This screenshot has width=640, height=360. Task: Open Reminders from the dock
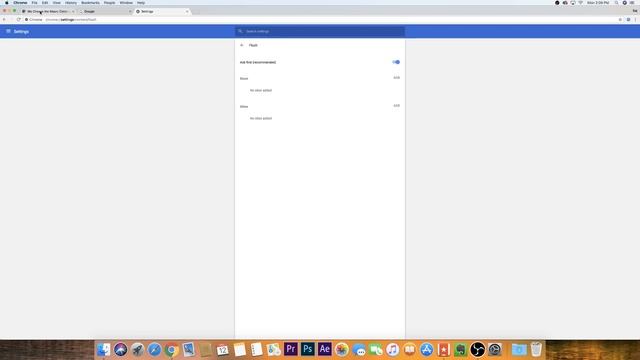click(x=257, y=349)
